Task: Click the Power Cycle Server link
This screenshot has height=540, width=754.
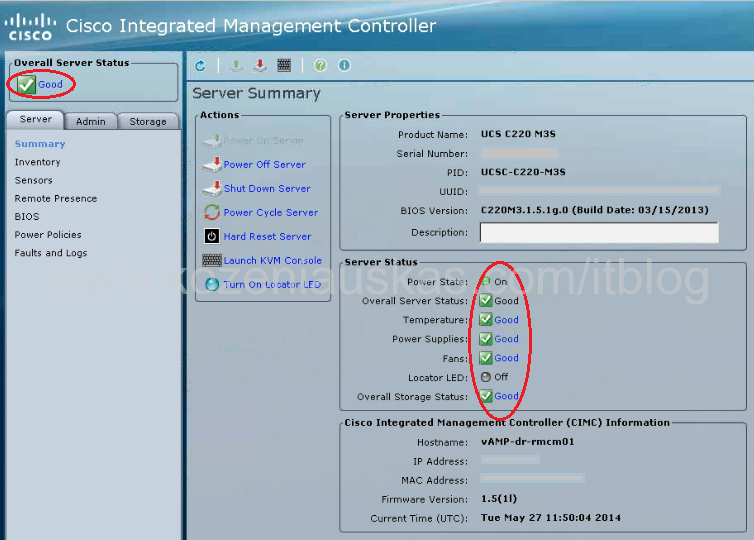Action: coord(271,213)
